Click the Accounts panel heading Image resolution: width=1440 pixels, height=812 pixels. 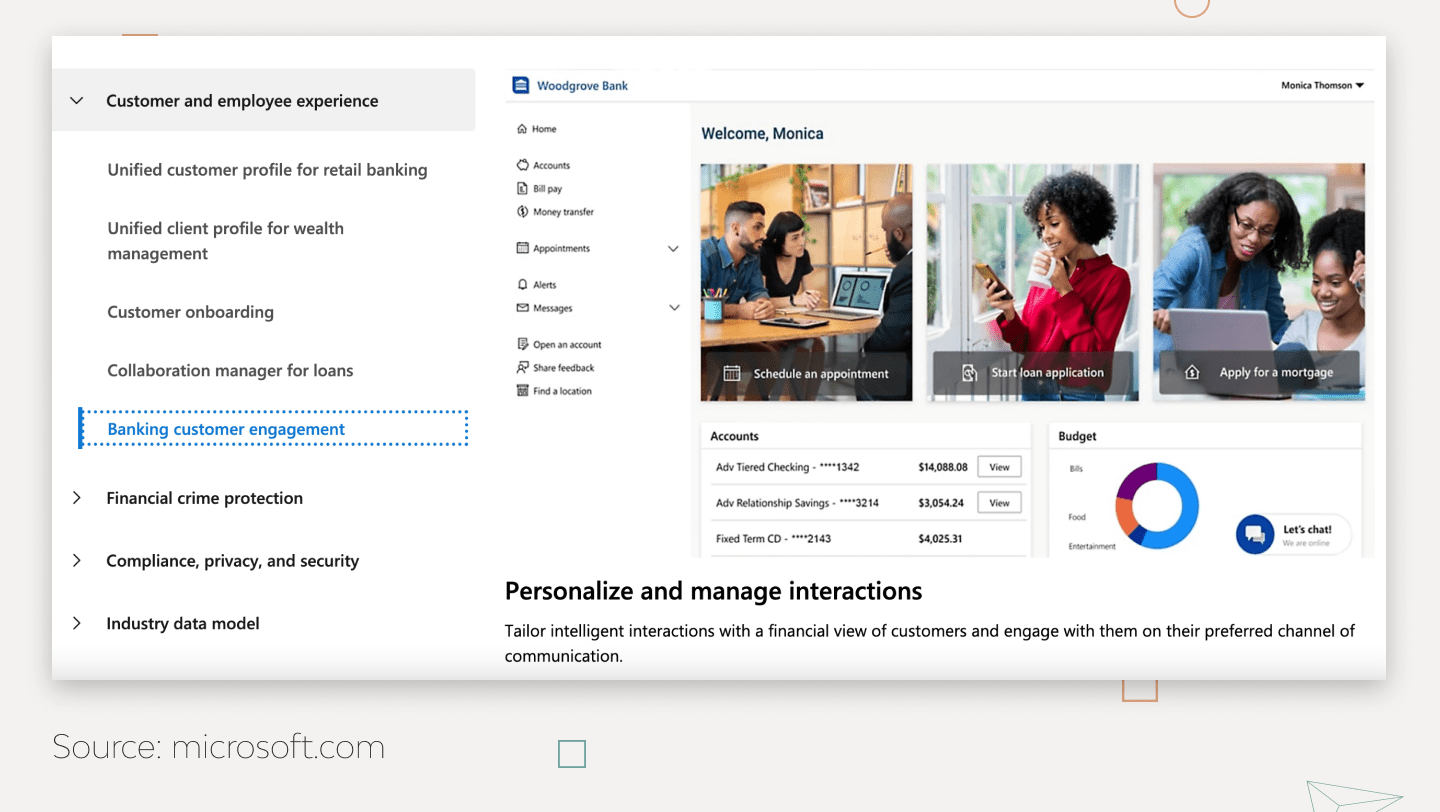point(734,436)
